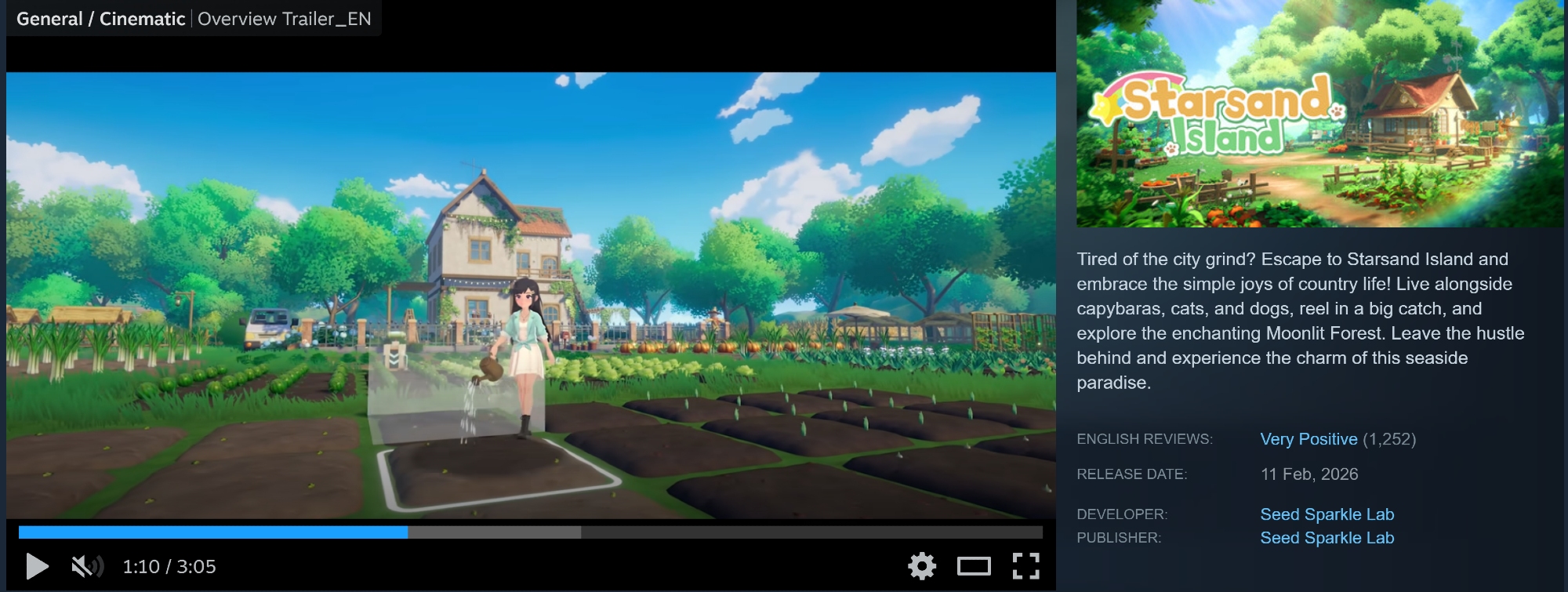The width and height of the screenshot is (1568, 592).
Task: Unmute the video with the speaker icon
Action: [x=87, y=566]
